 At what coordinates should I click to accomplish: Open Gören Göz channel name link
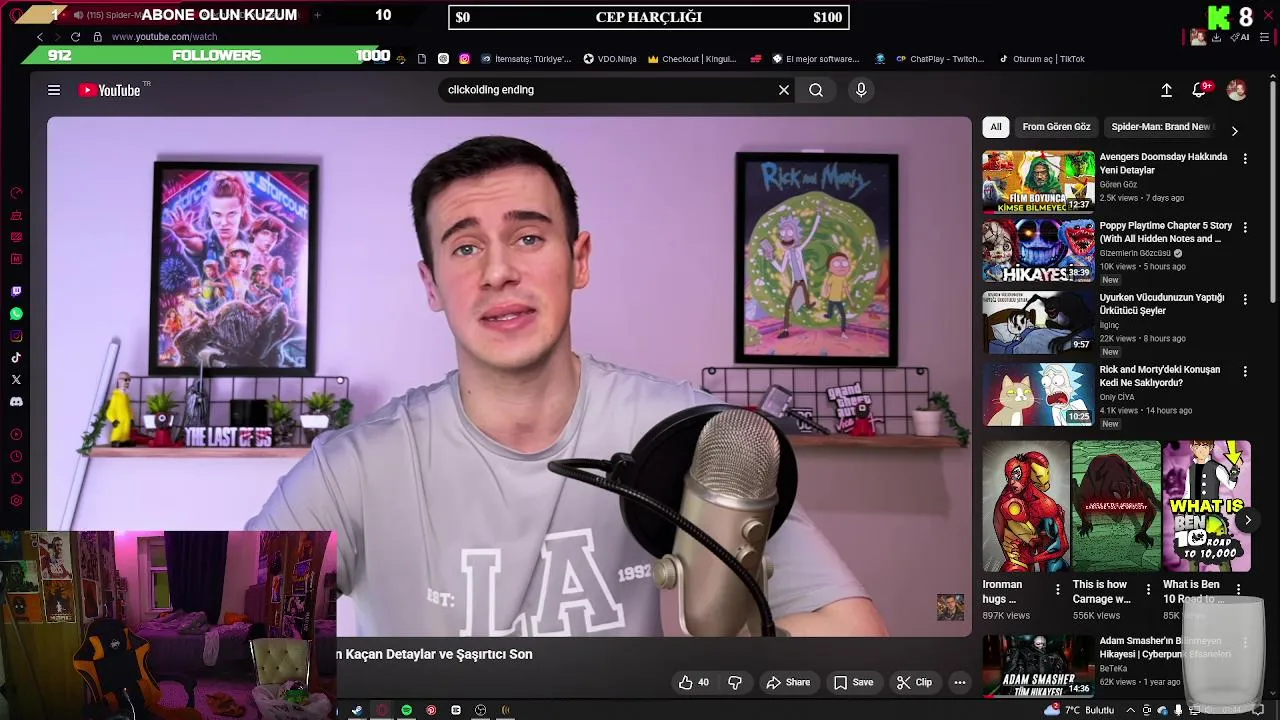(x=1118, y=185)
